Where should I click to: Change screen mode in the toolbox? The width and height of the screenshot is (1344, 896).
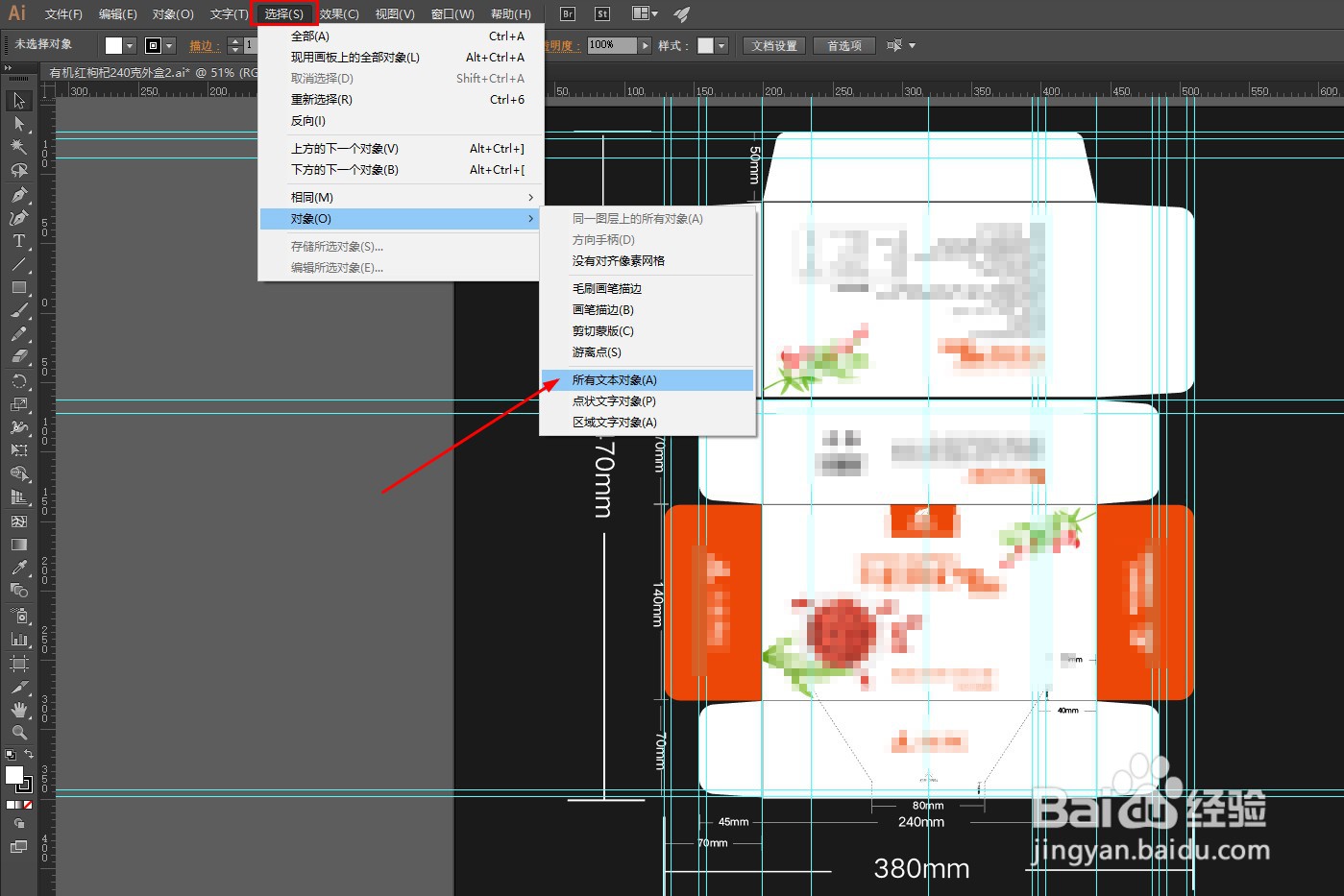[x=19, y=846]
